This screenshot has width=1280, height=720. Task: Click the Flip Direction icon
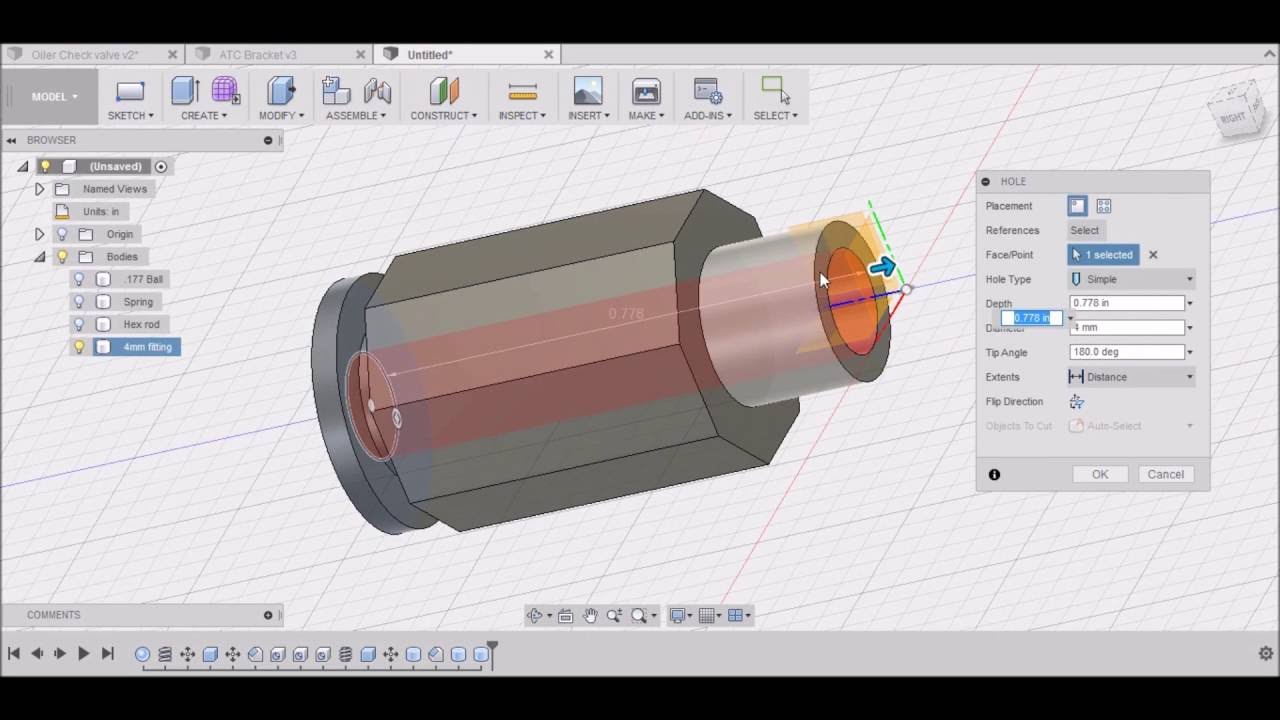click(x=1077, y=402)
